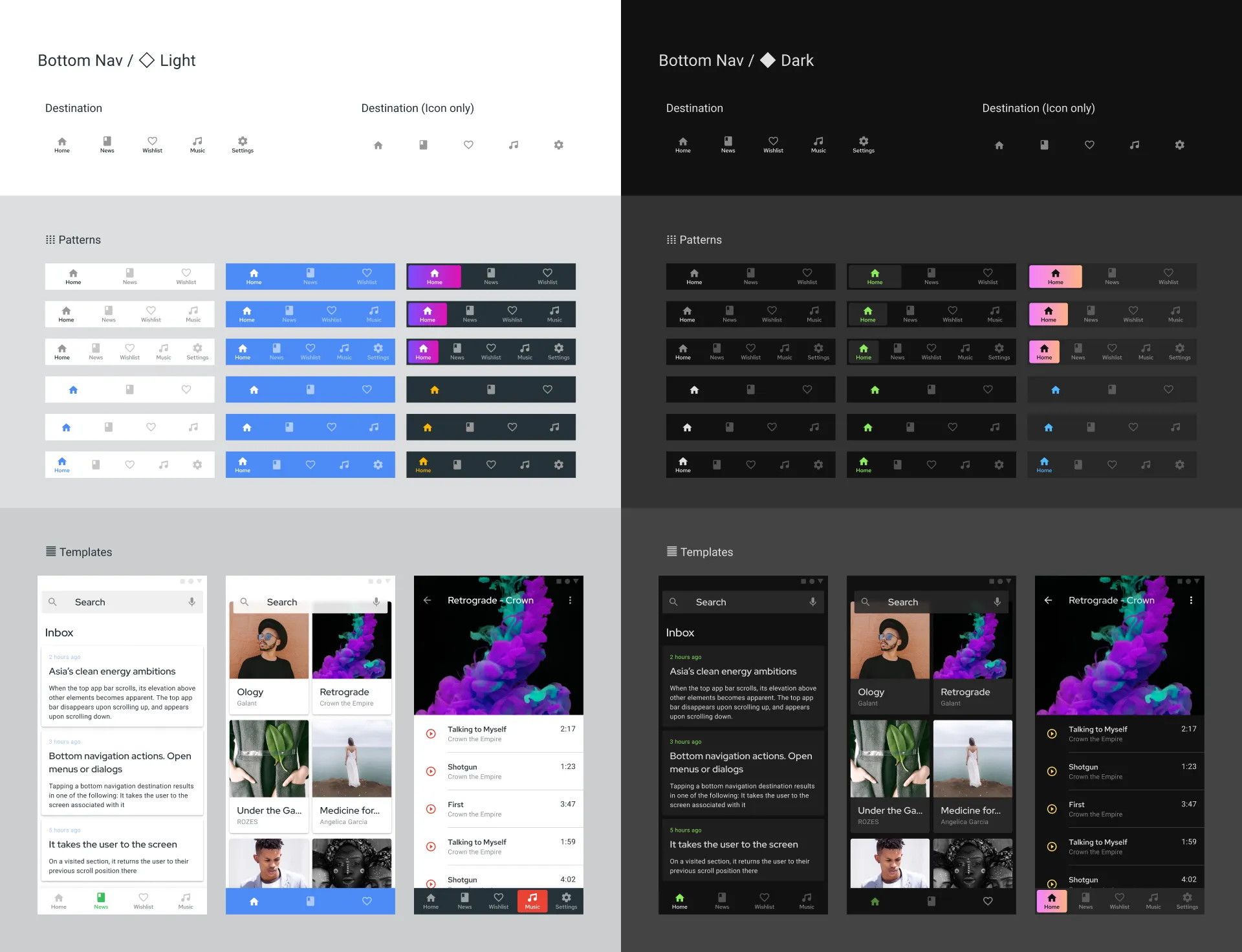Viewport: 1242px width, 952px height.
Task: Select the green News tab in the light Inbox template
Action: click(101, 900)
